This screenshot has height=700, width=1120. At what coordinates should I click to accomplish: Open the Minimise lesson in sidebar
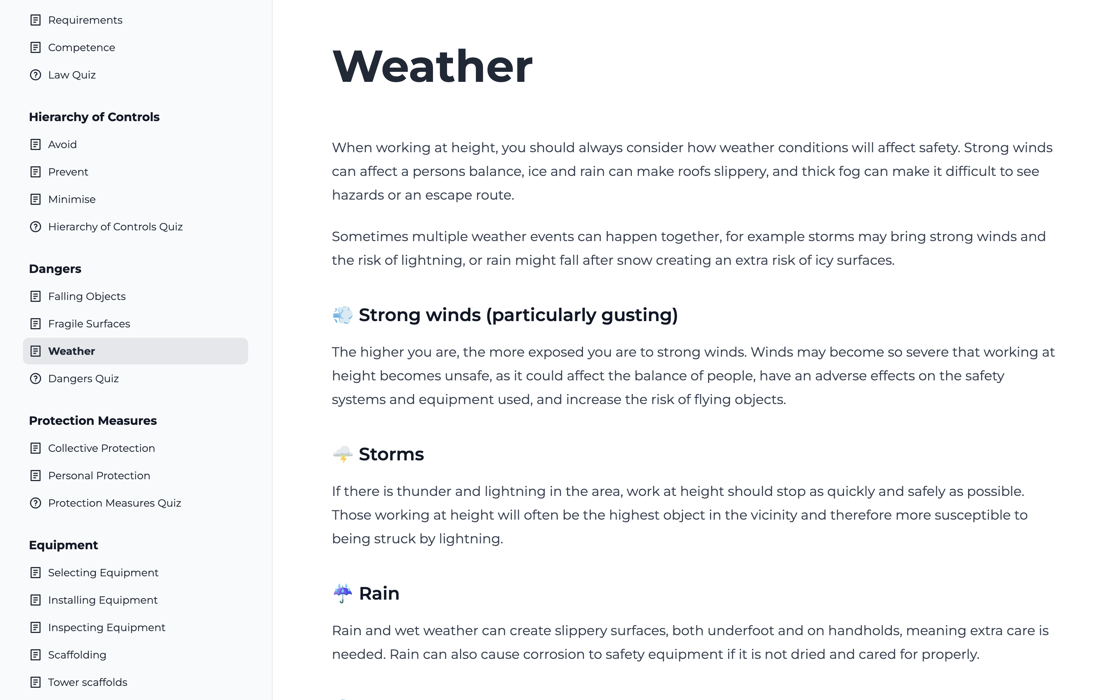[x=72, y=200]
